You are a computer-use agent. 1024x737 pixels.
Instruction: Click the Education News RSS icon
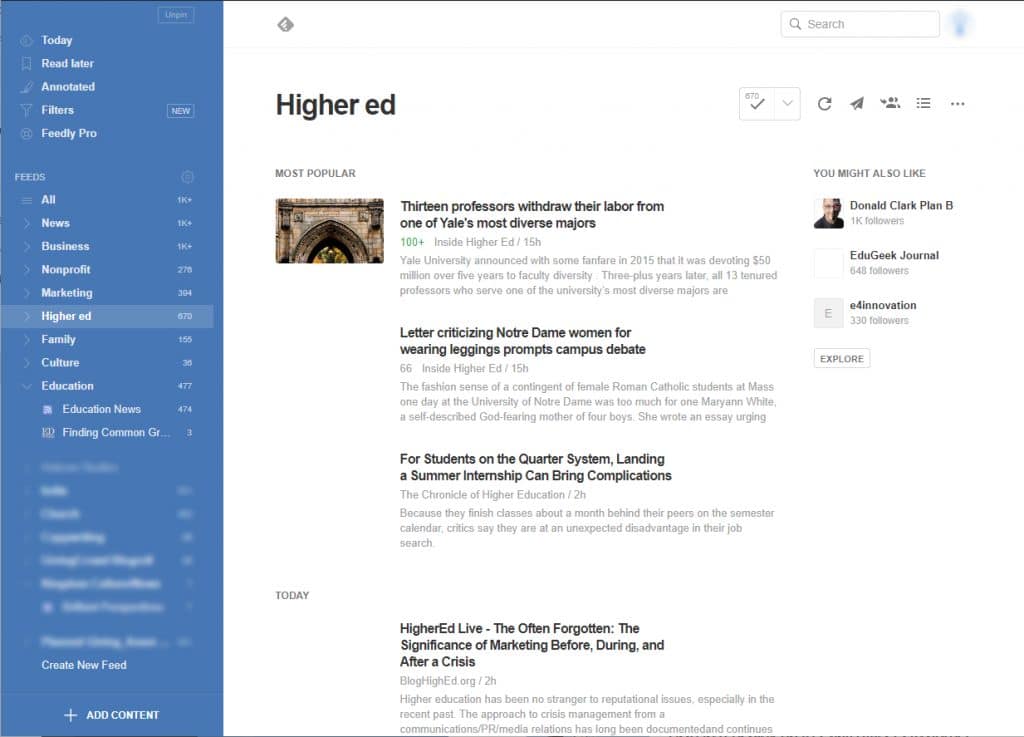[47, 409]
